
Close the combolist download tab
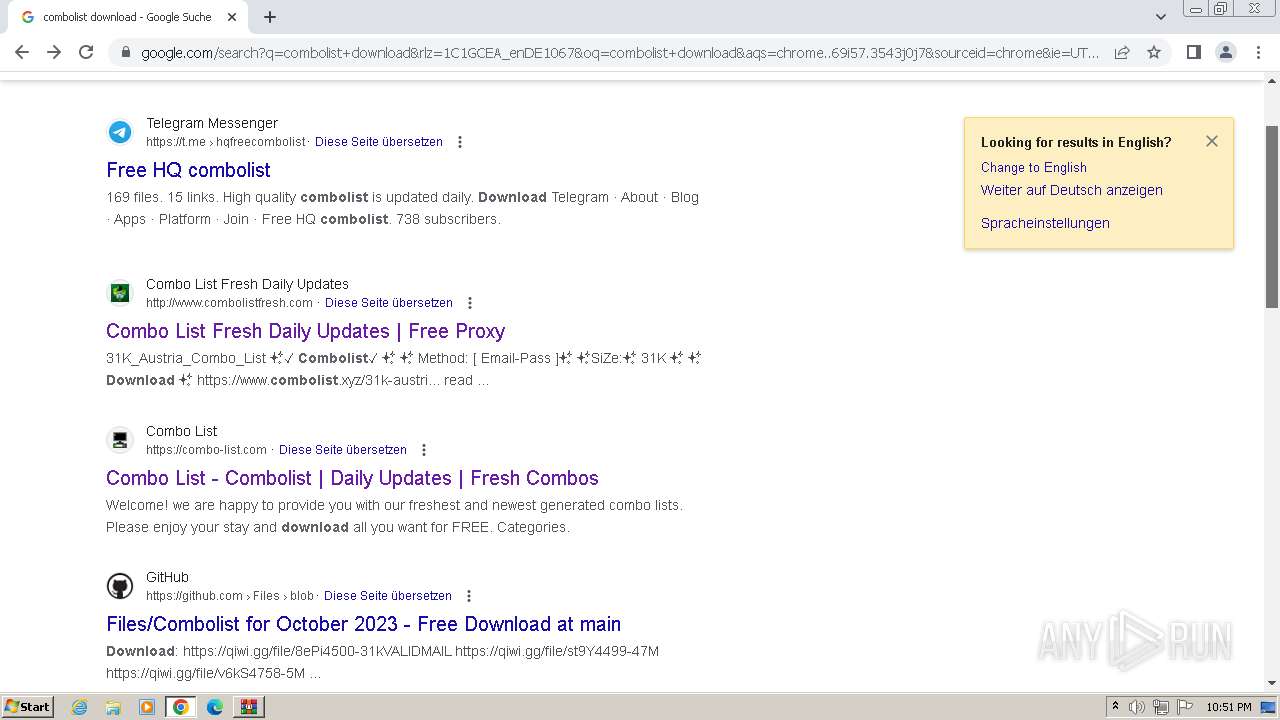[x=232, y=17]
